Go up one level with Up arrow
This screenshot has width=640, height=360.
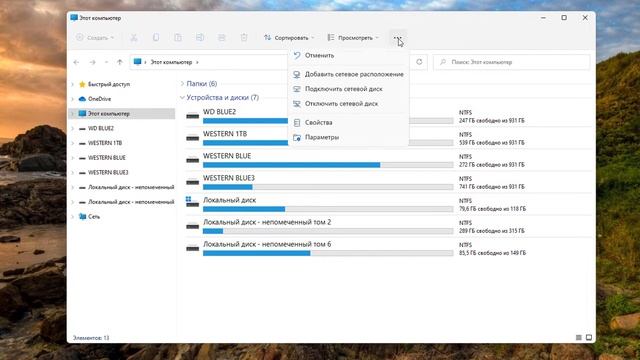(120, 62)
